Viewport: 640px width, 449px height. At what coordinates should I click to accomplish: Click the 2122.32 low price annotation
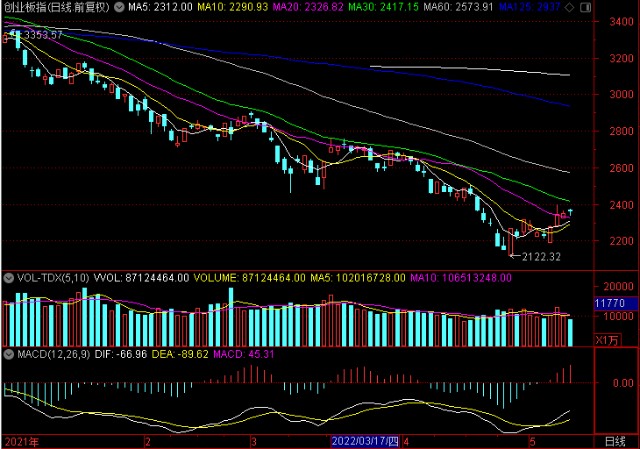coord(541,257)
